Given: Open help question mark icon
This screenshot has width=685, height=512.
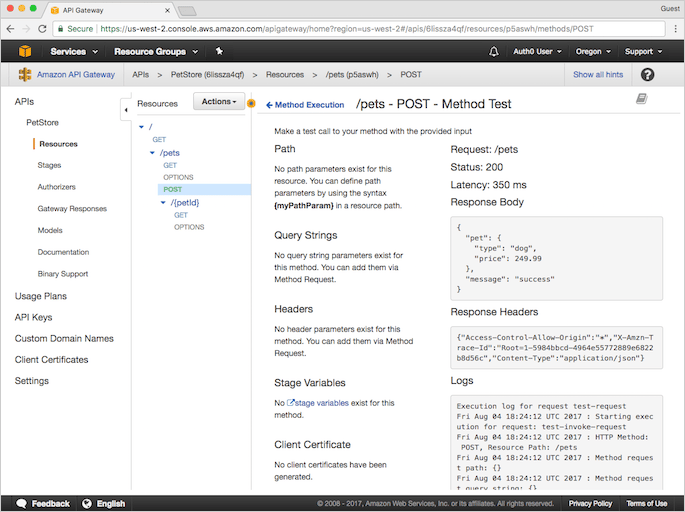Looking at the screenshot, I should [647, 75].
